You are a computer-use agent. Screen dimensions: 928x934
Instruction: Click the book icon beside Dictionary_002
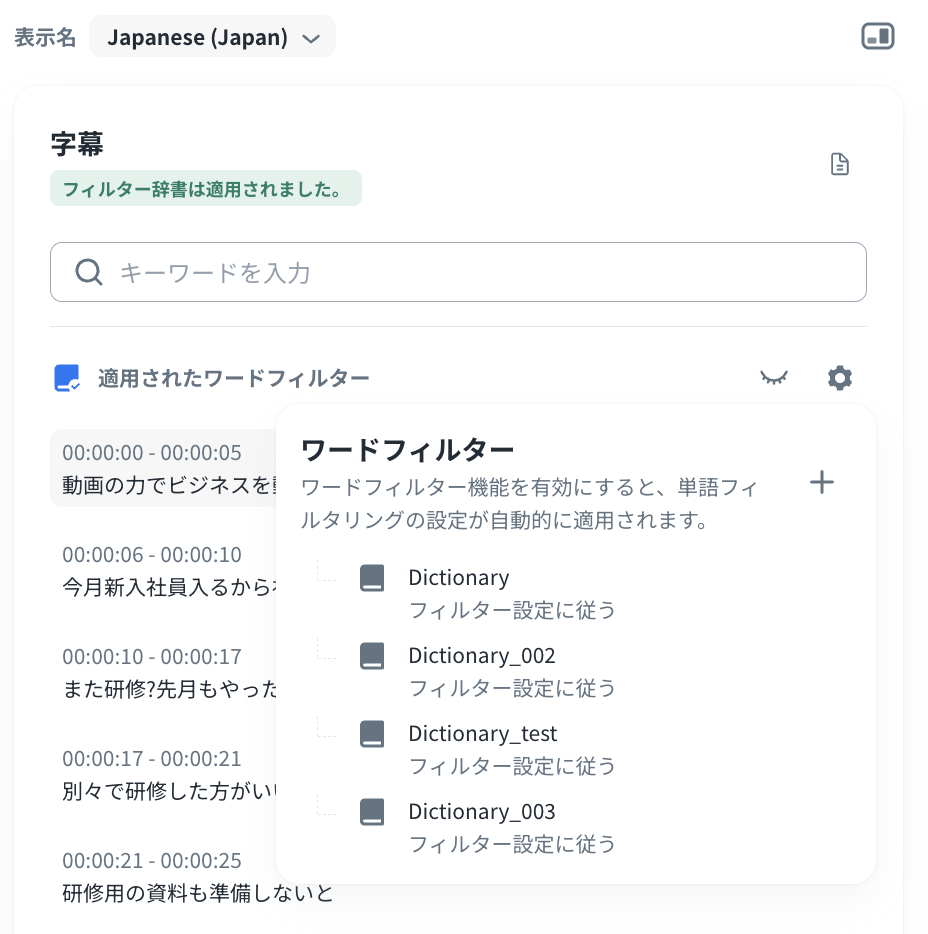[x=372, y=656]
